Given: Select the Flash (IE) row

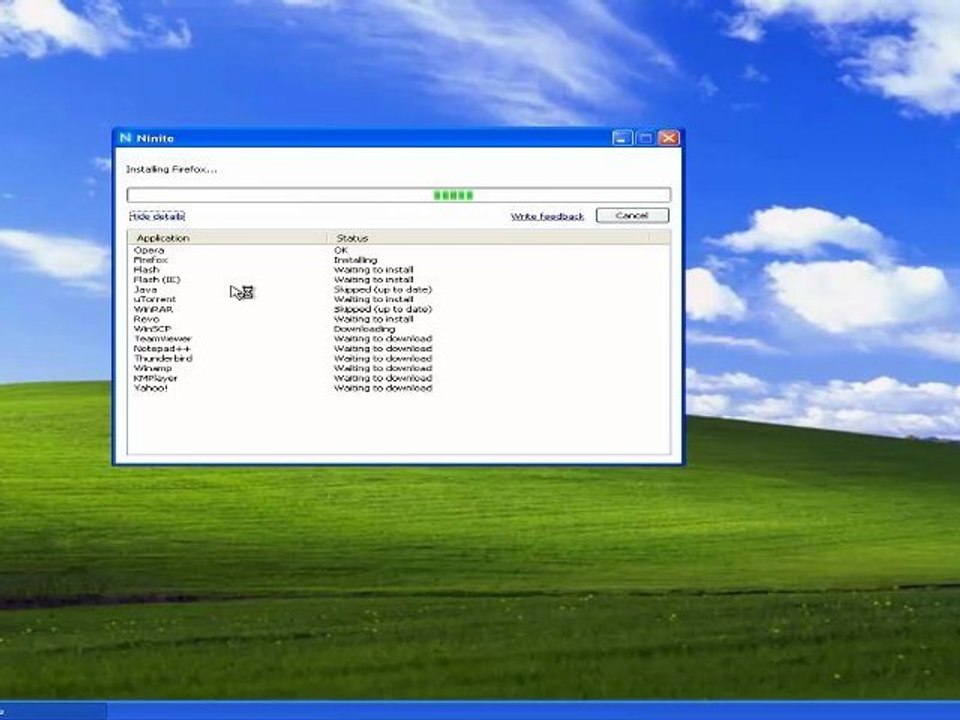Looking at the screenshot, I should [399, 280].
